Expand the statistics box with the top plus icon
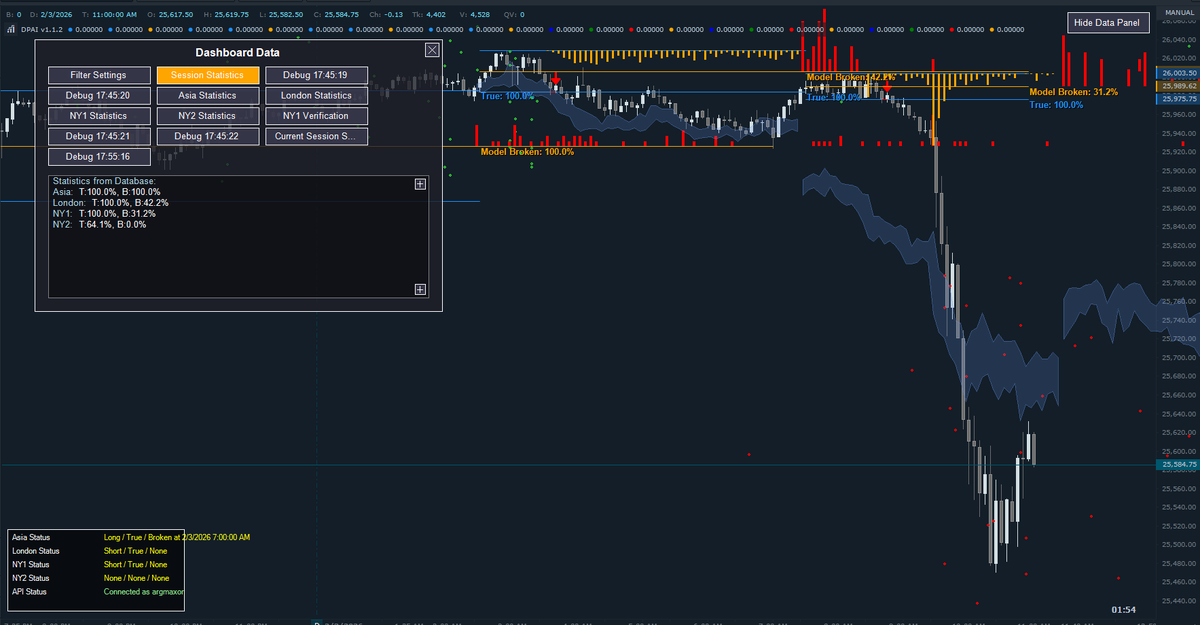The image size is (1200, 625). [420, 184]
